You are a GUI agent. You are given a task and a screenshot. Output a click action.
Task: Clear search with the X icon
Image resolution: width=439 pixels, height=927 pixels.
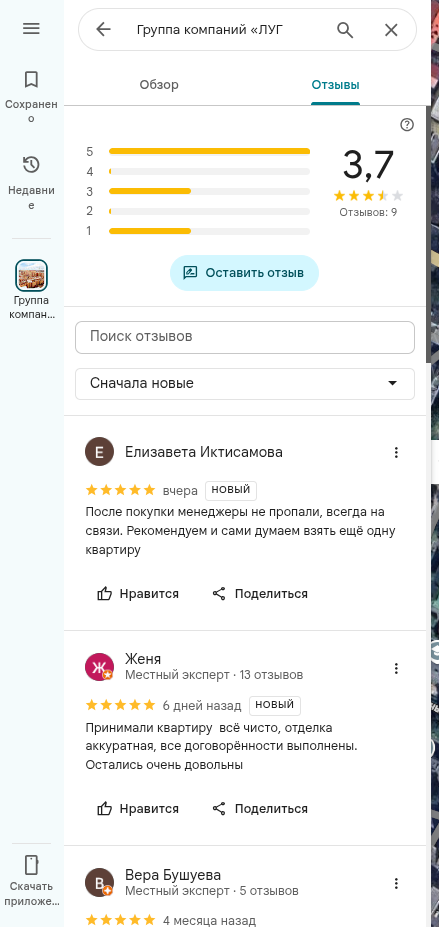(x=391, y=30)
